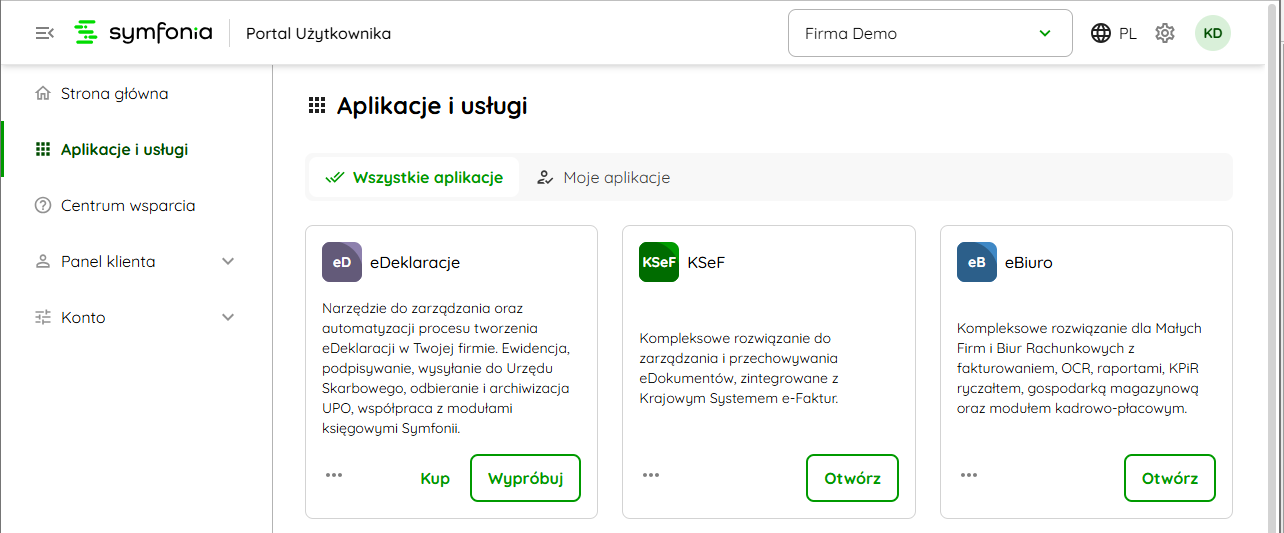1284x533 pixels.
Task: Open more options on KSeF card
Action: pos(651,475)
